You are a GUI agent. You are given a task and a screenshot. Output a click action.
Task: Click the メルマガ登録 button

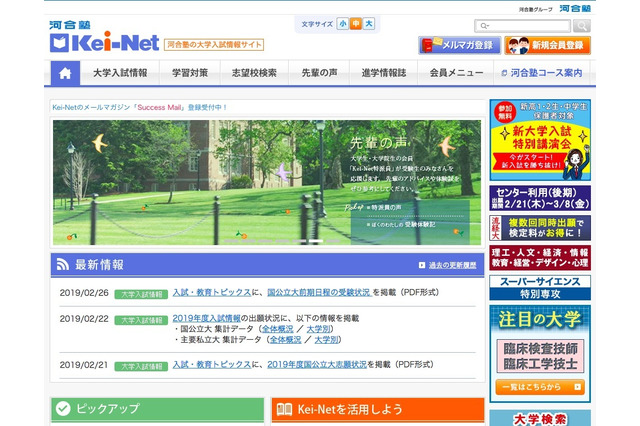coord(460,45)
